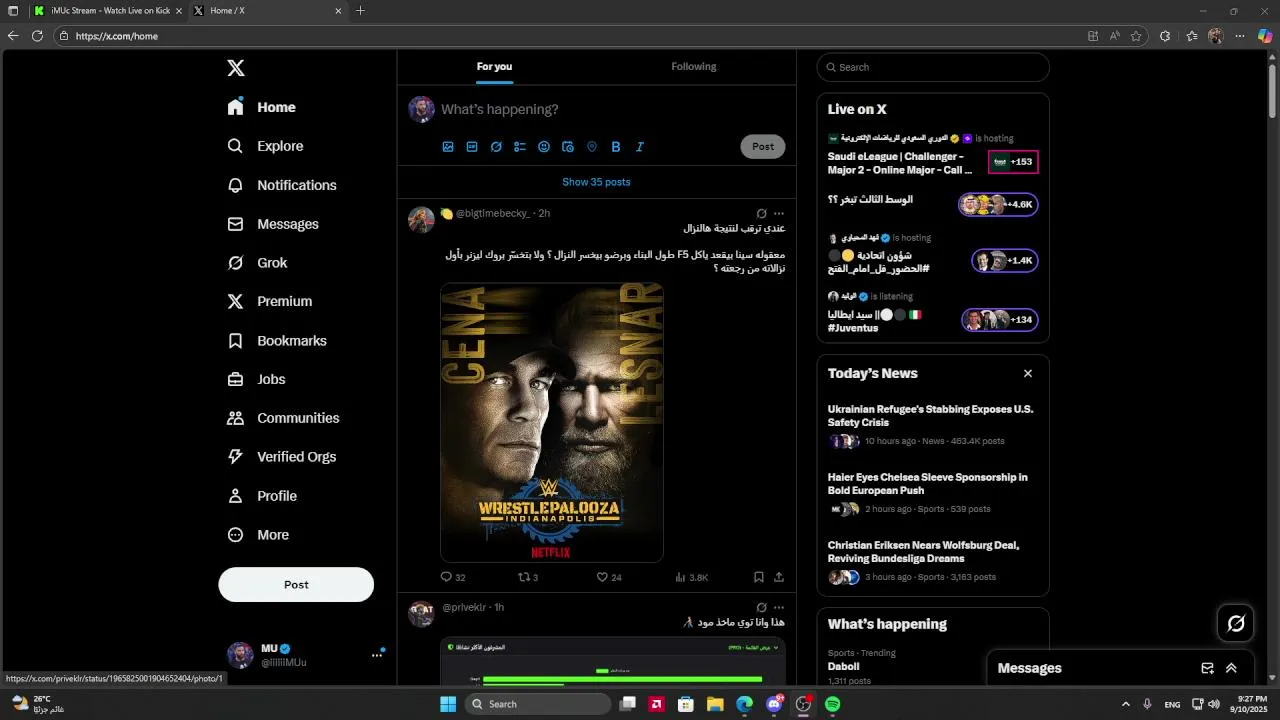The image size is (1280, 720).
Task: Refresh the browser page
Action: 37,36
